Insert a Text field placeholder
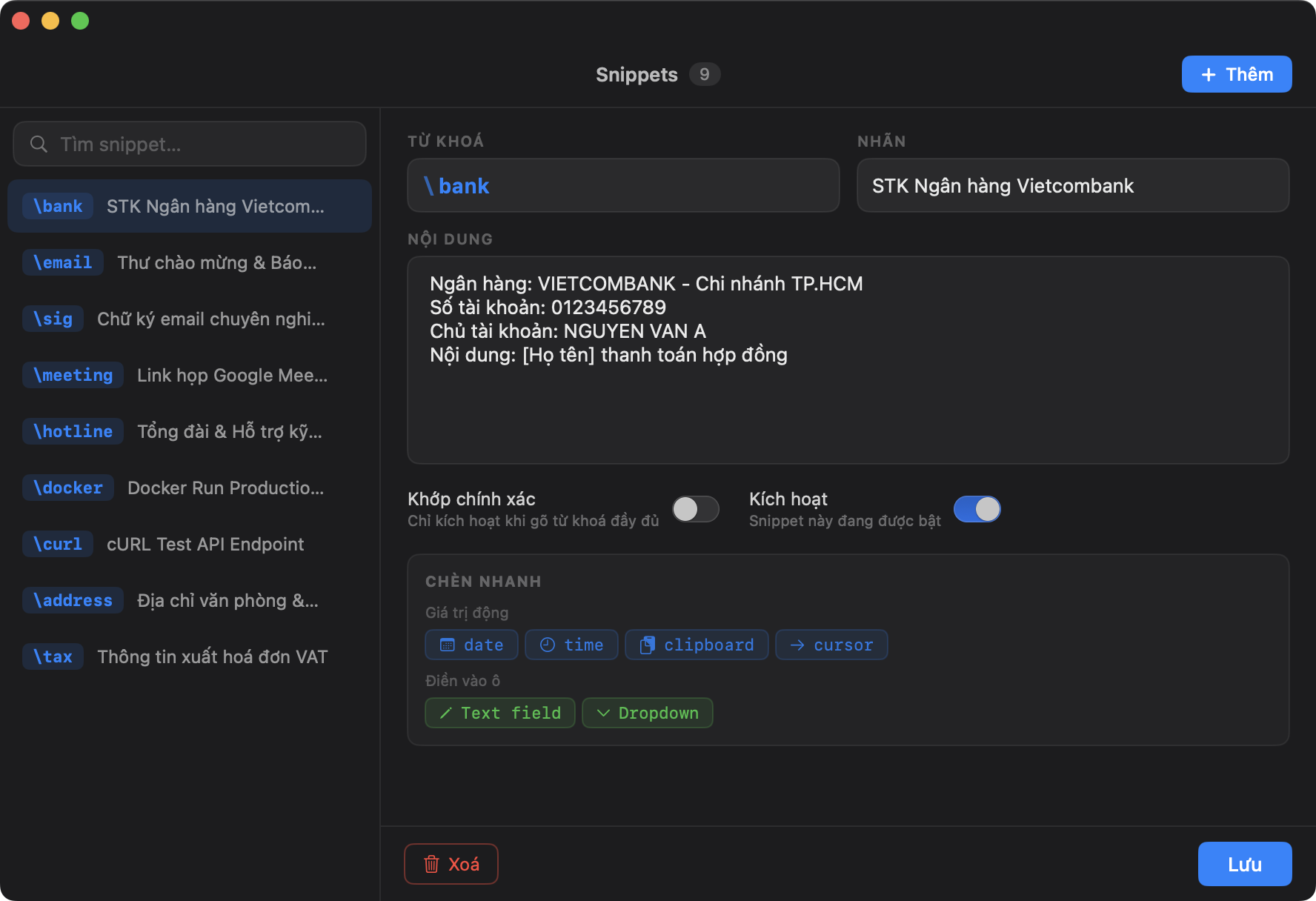This screenshot has height=901, width=1316. [x=500, y=713]
